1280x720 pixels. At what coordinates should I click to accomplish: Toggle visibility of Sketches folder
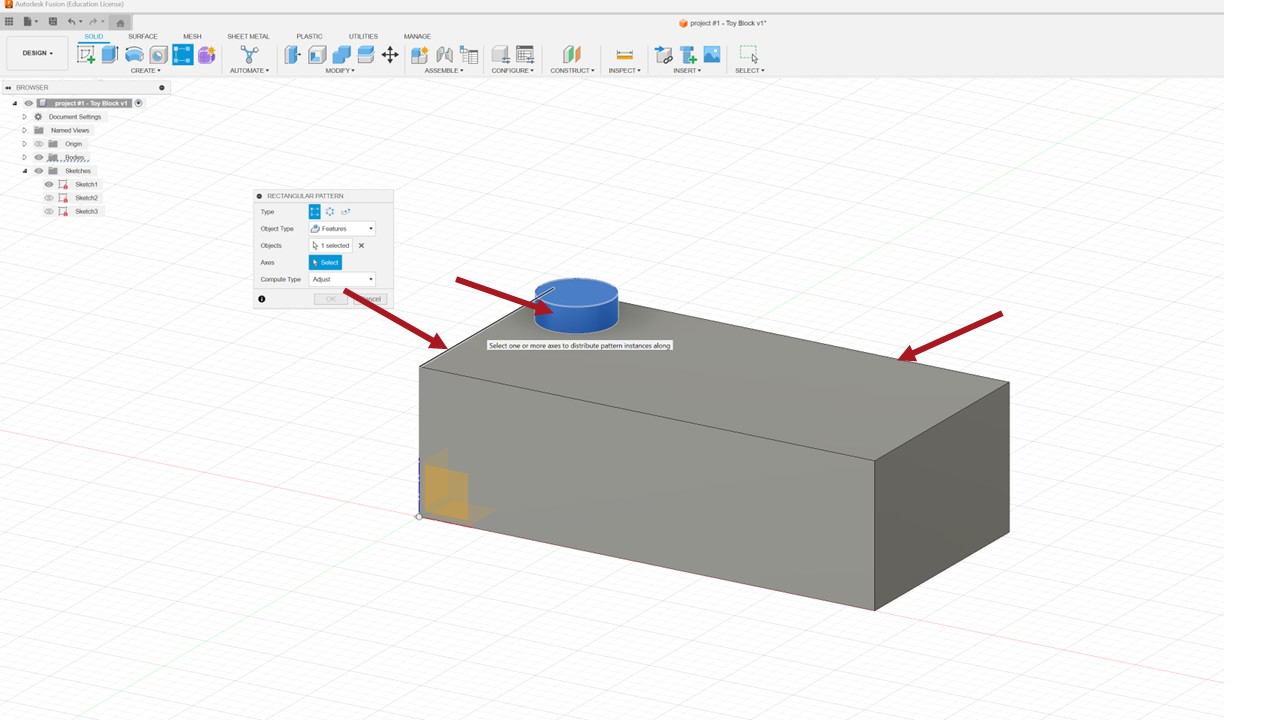click(39, 171)
